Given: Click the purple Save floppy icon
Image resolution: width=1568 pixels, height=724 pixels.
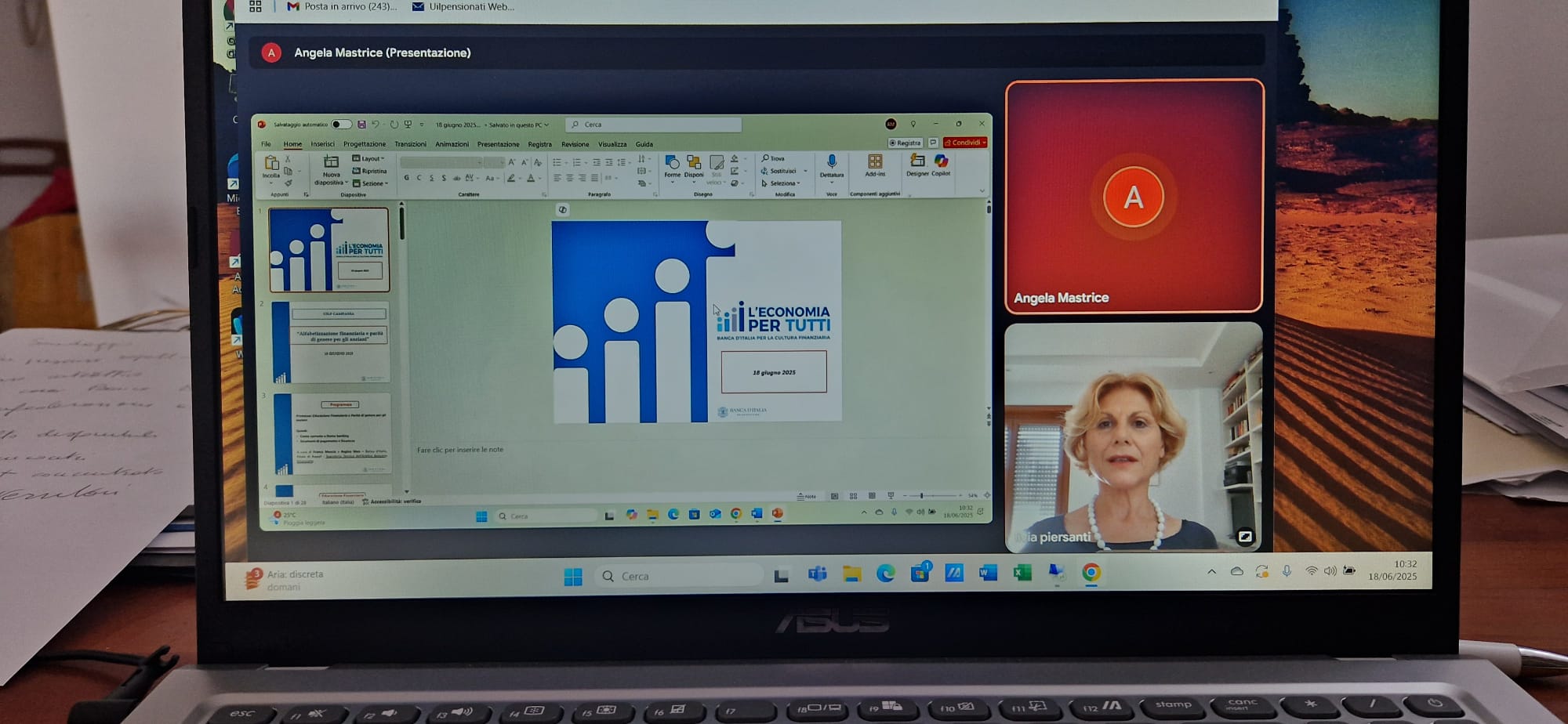Looking at the screenshot, I should coord(361,125).
